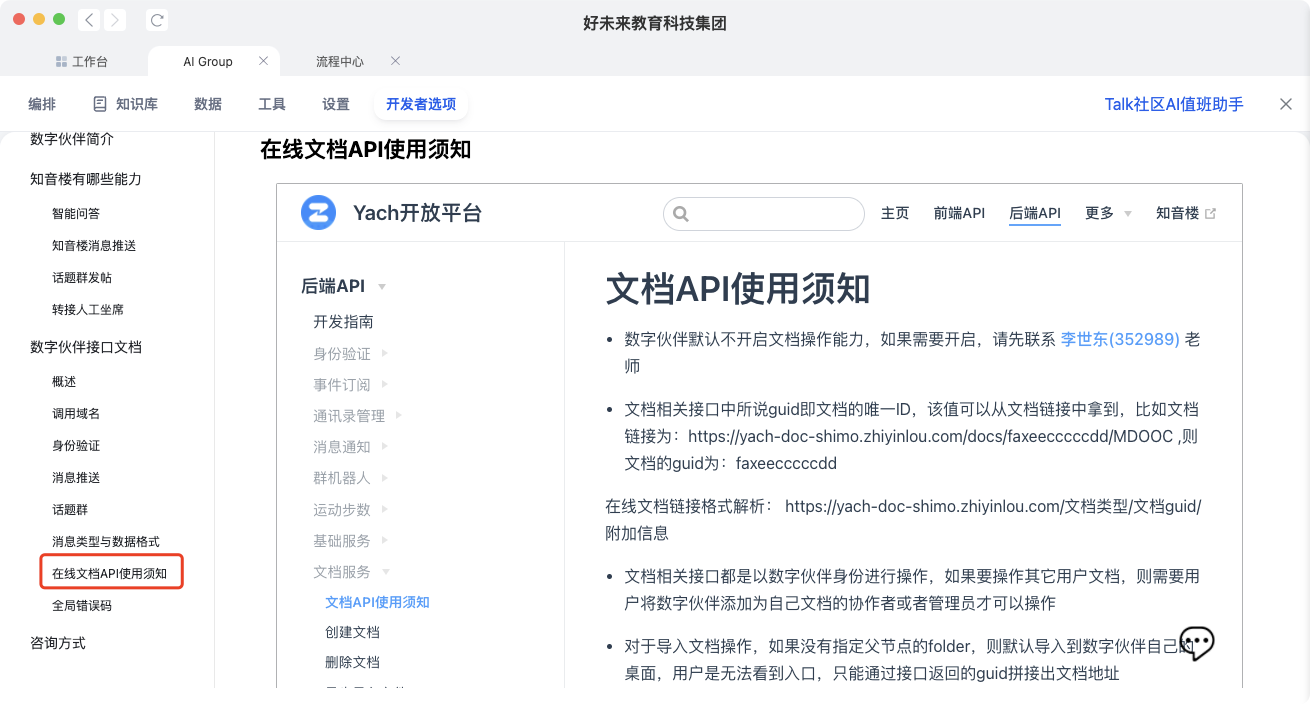
Task: Open the 知音楼 external link
Action: 1186,213
